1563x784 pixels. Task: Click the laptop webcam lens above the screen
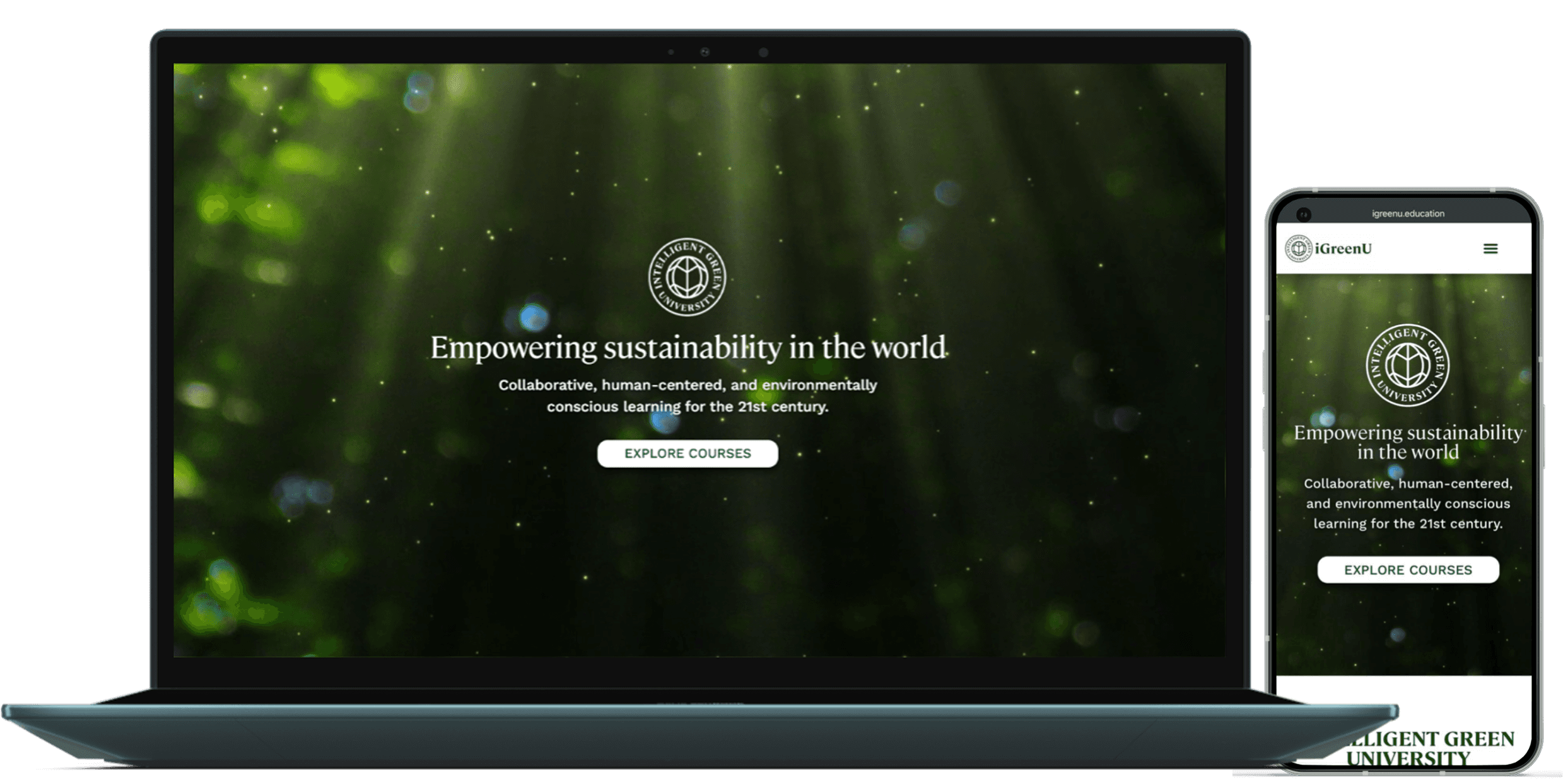pos(705,52)
